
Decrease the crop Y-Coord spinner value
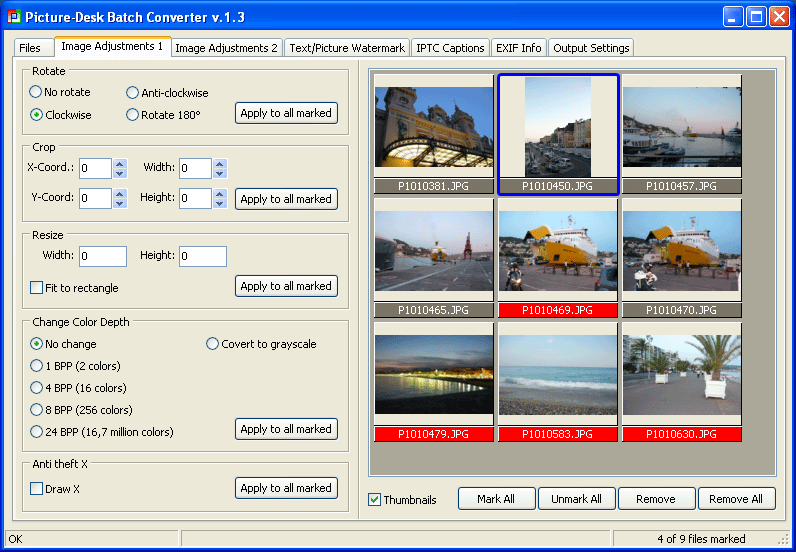(x=120, y=204)
